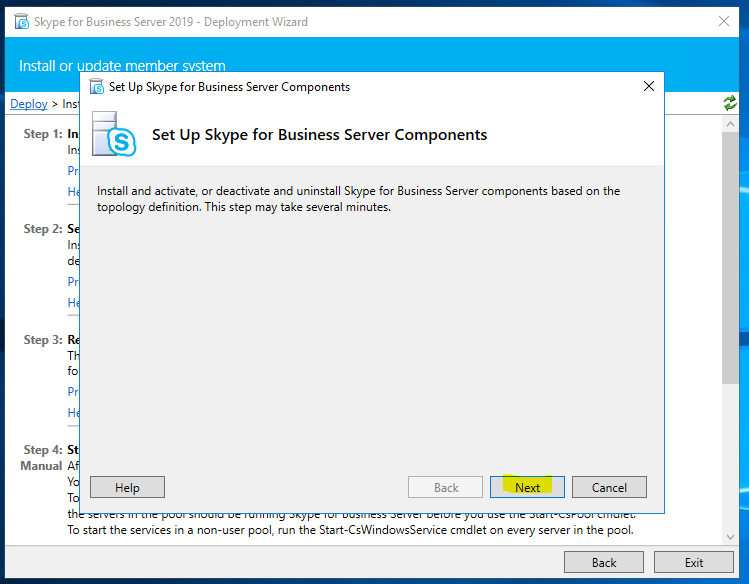
Task: Close the Set Up Skype Components dialog
Action: point(649,87)
